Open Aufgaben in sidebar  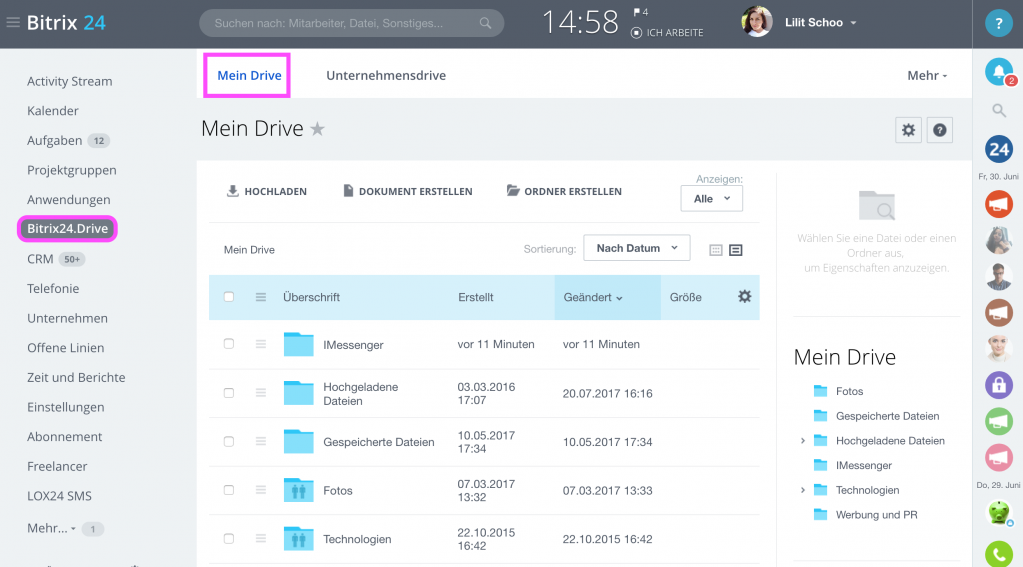[x=54, y=140]
